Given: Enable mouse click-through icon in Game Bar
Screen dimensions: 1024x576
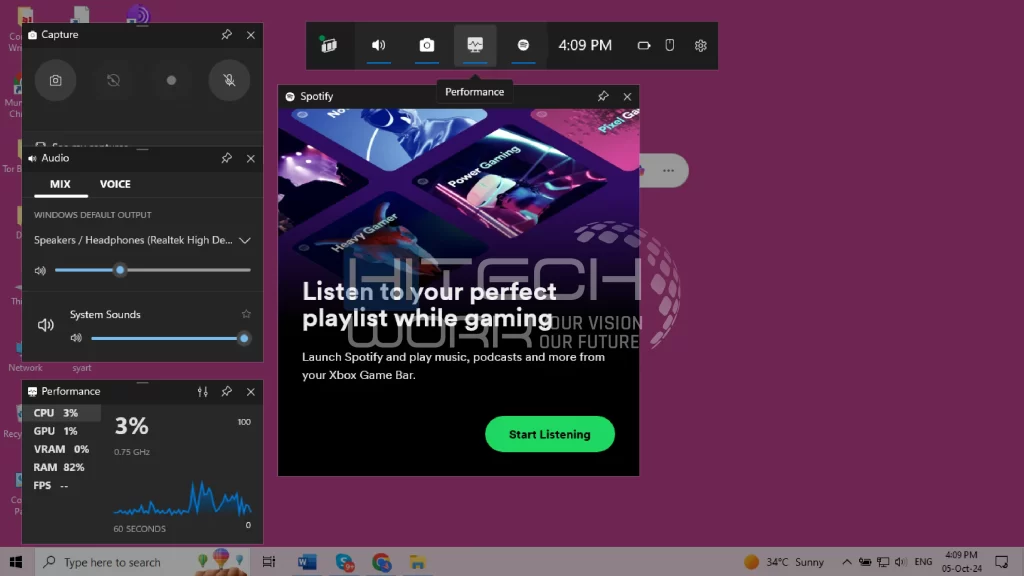Looking at the screenshot, I should (x=669, y=45).
